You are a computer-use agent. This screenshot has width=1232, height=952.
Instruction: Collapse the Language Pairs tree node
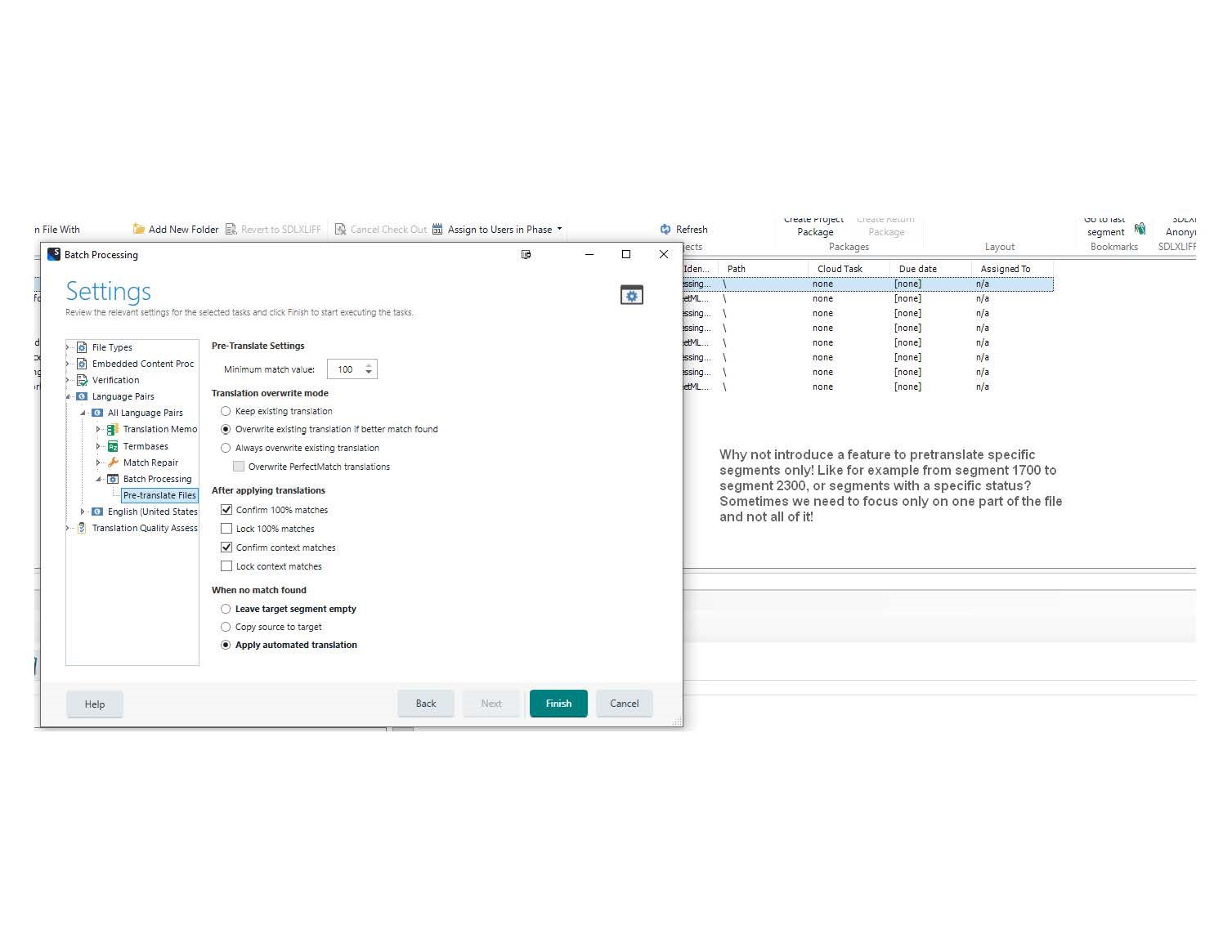click(x=69, y=397)
